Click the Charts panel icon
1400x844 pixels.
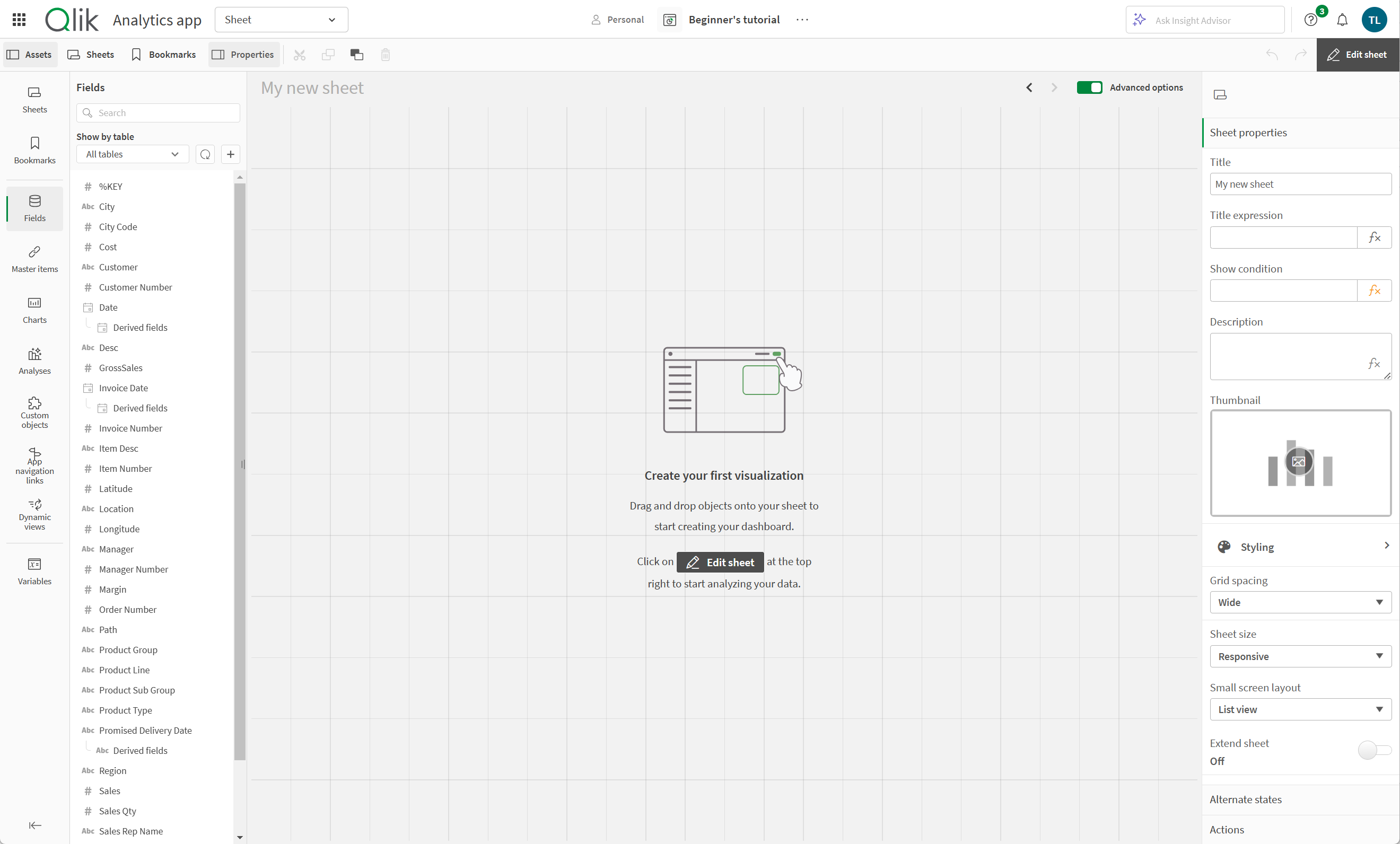[34, 310]
